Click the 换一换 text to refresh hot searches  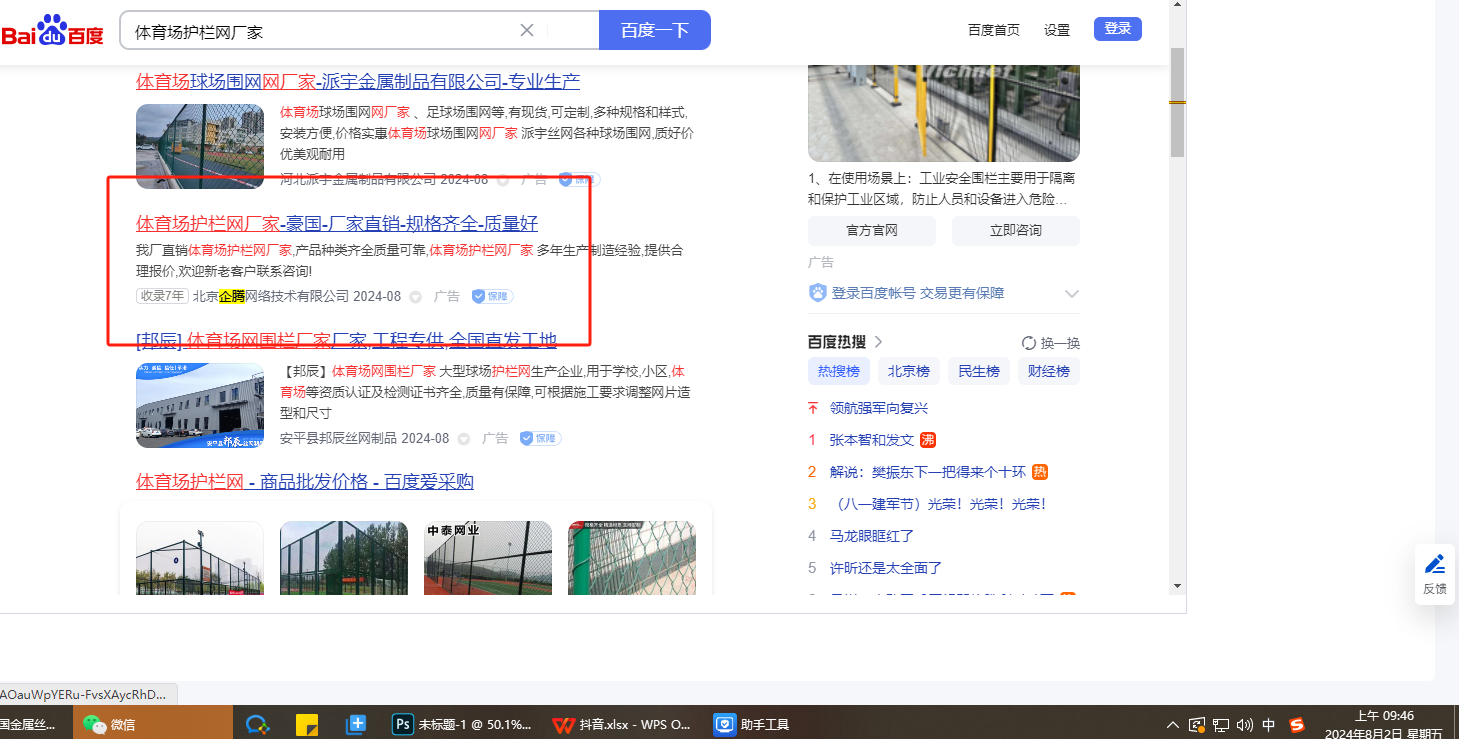point(1060,343)
